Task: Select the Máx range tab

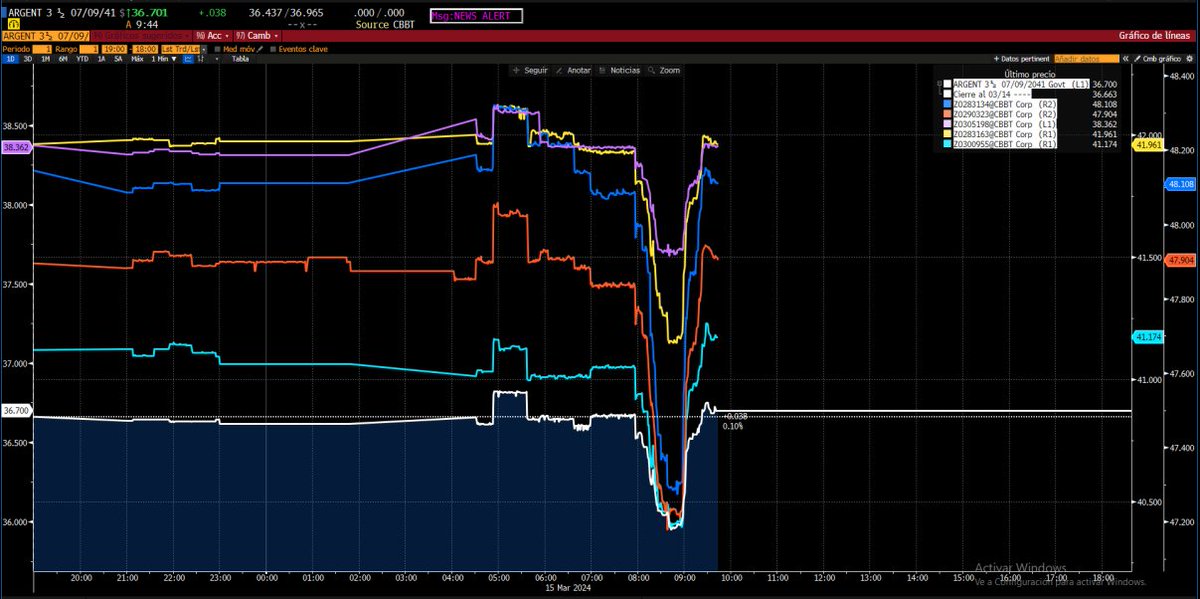Action: click(137, 59)
